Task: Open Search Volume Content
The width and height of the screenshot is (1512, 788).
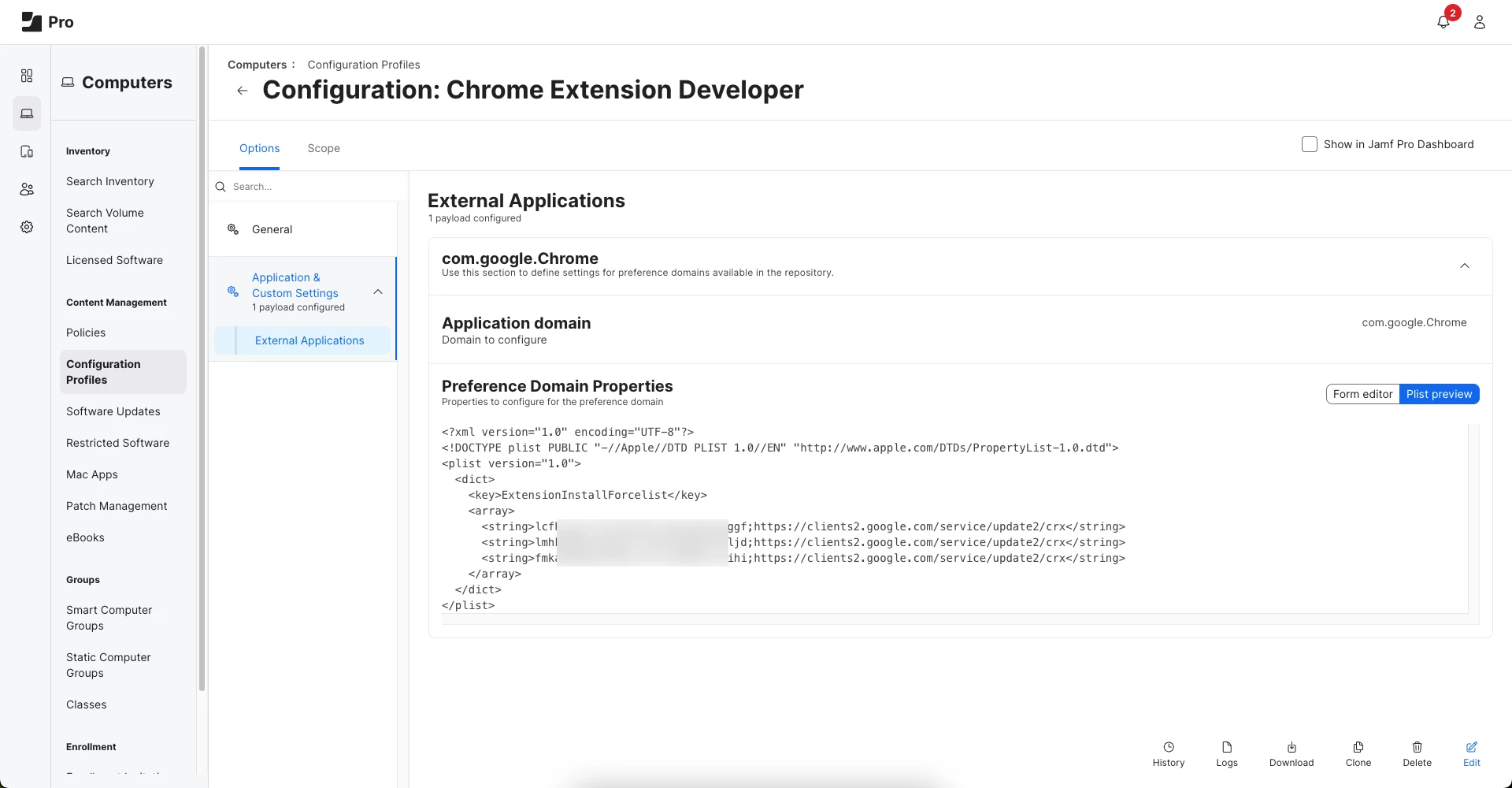Action: (x=105, y=221)
